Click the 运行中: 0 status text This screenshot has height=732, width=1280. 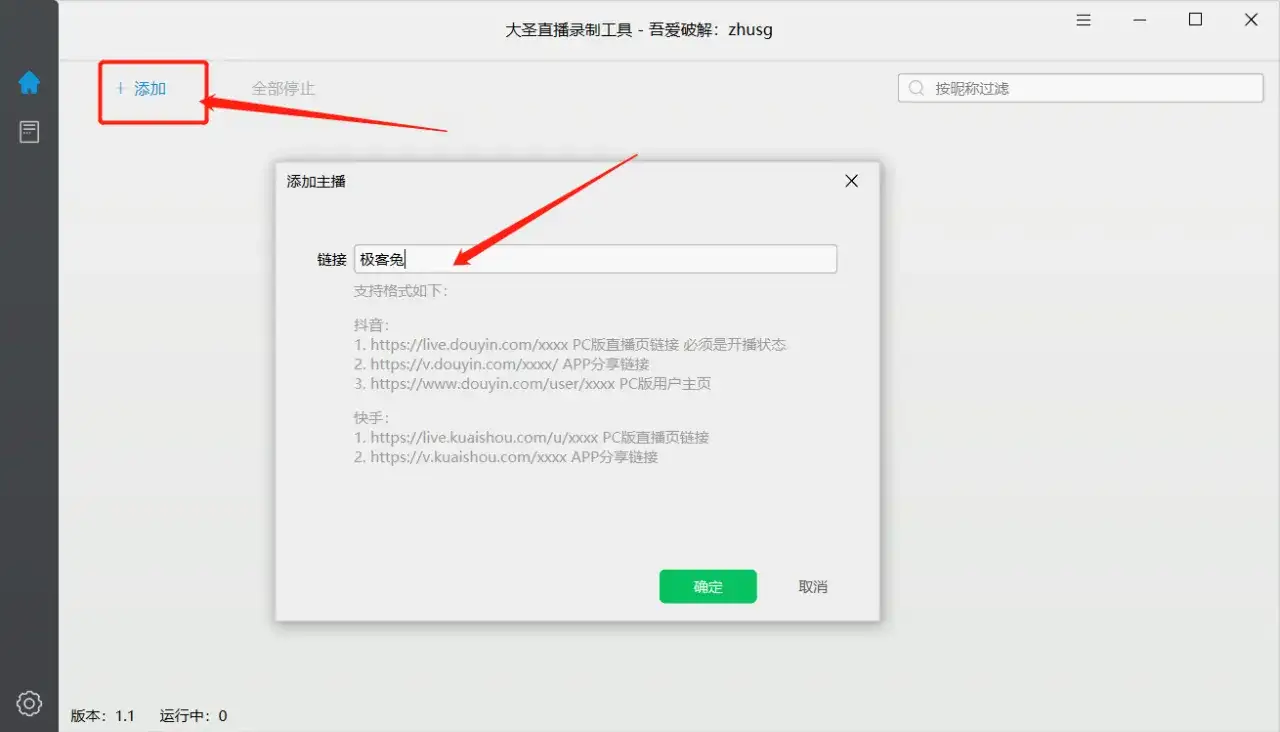pos(193,716)
